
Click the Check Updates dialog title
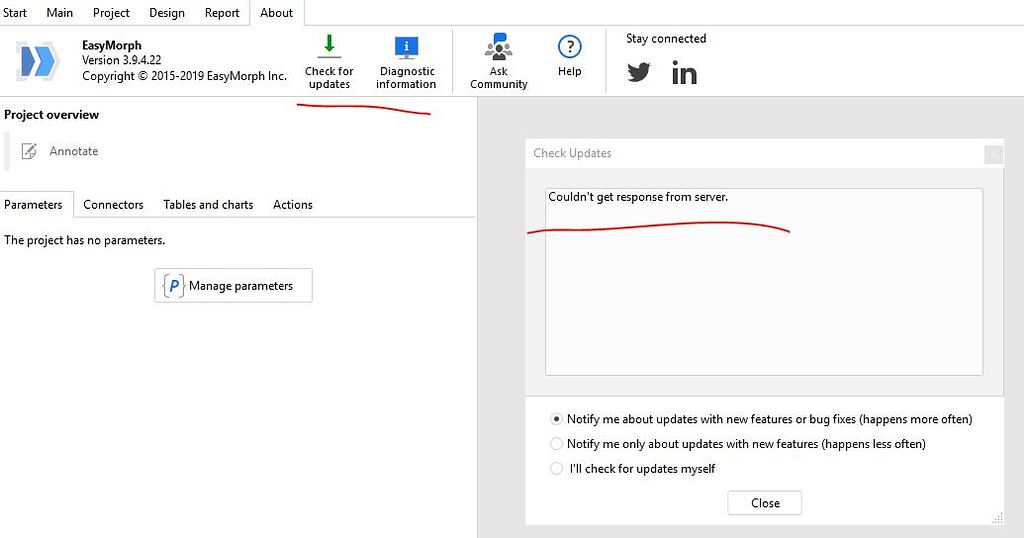pyautogui.click(x=572, y=153)
